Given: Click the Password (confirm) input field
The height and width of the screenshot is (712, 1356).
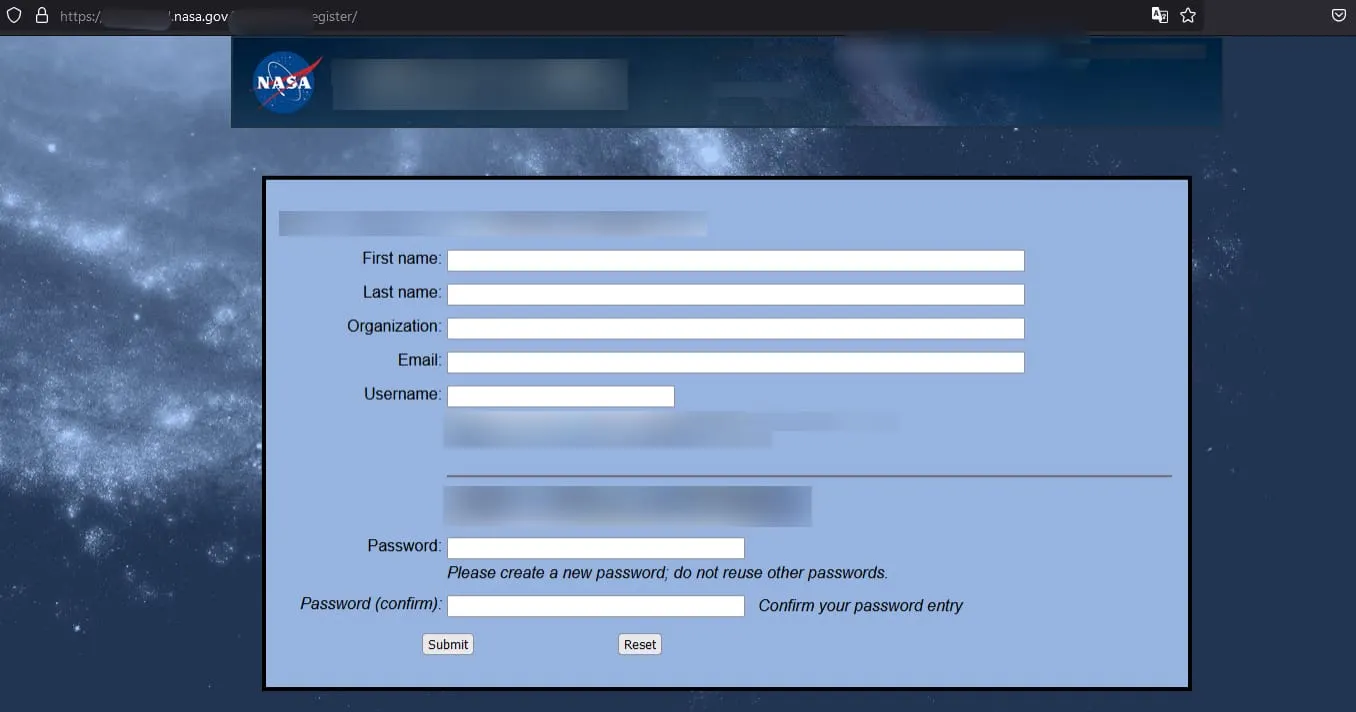Looking at the screenshot, I should click(x=595, y=606).
